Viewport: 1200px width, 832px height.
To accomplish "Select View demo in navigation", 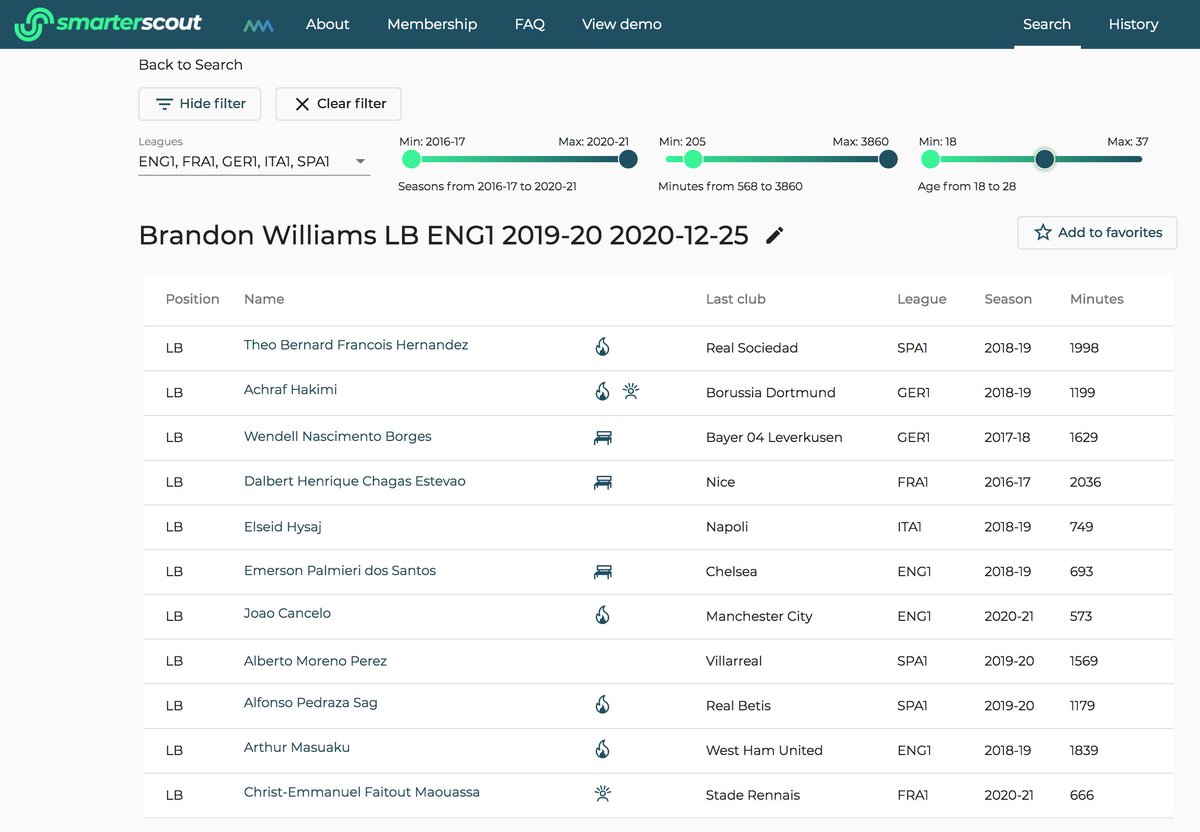I will pos(622,24).
